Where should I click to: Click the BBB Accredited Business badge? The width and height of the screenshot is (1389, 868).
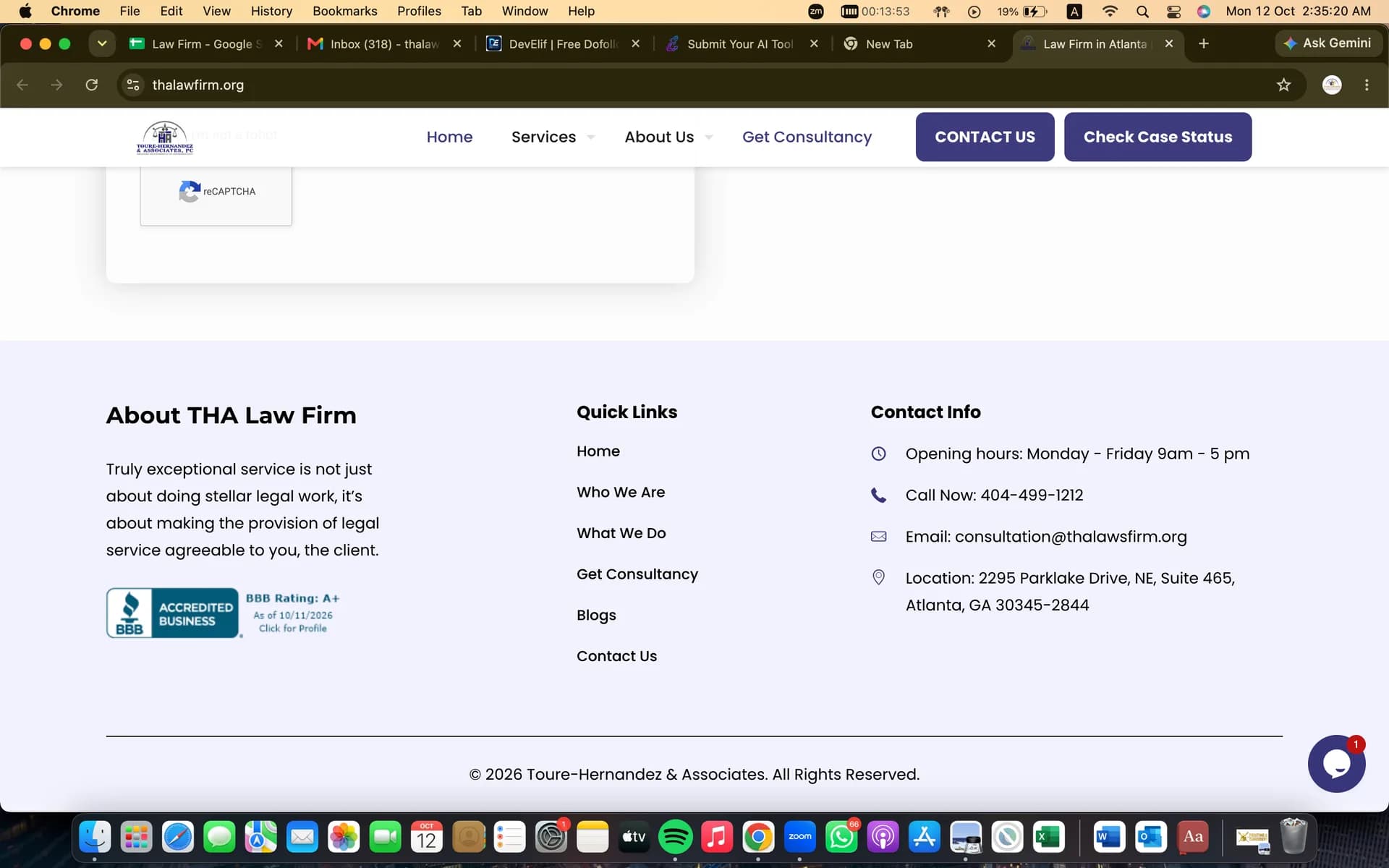click(x=224, y=613)
